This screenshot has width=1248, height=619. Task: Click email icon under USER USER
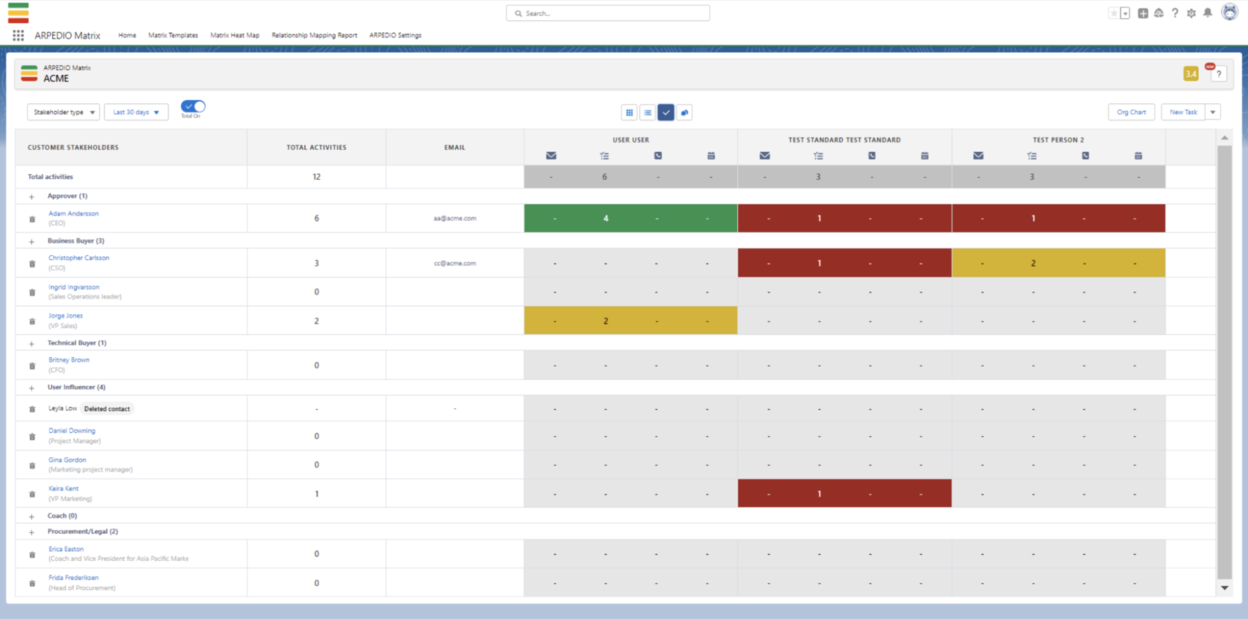coord(551,156)
